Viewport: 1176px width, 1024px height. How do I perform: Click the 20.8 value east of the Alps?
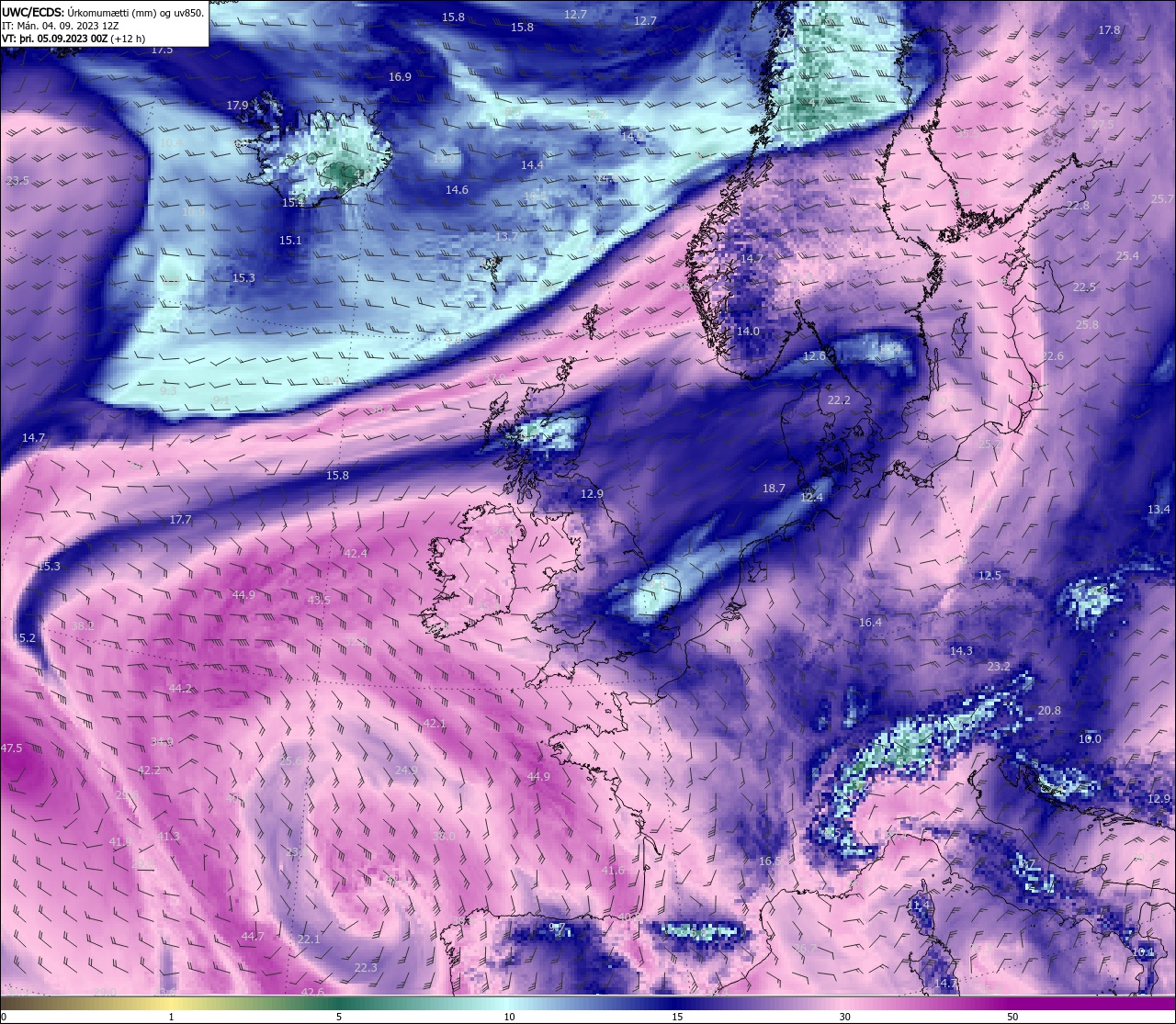(1049, 711)
